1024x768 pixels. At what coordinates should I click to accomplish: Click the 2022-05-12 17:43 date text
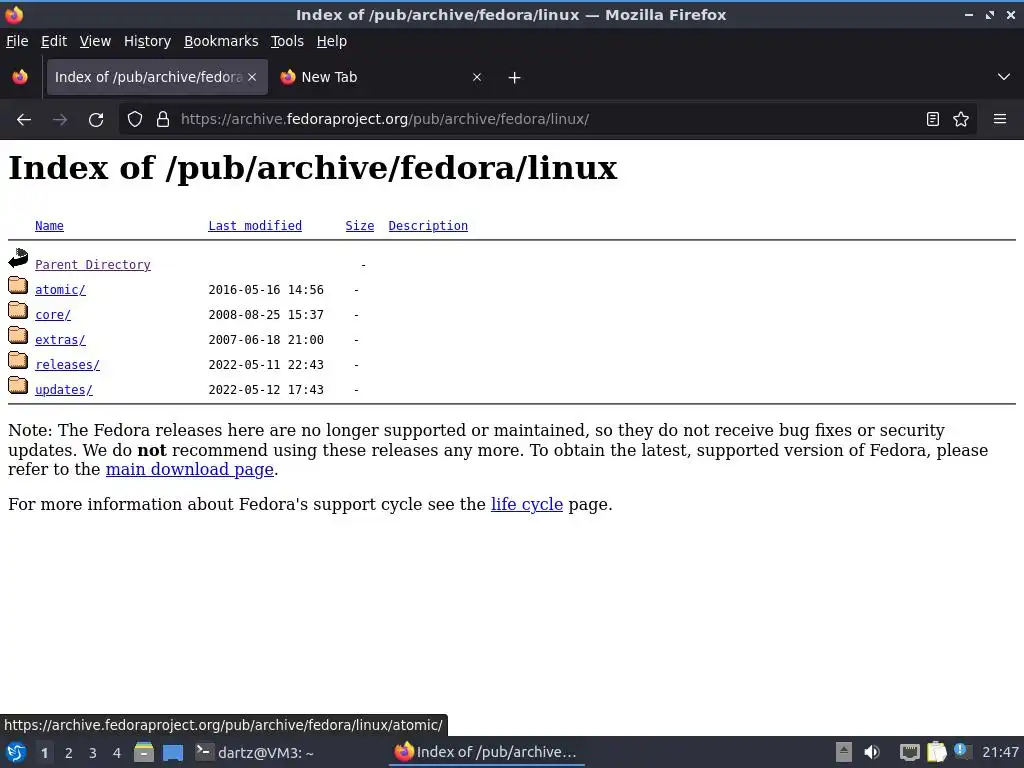(266, 390)
